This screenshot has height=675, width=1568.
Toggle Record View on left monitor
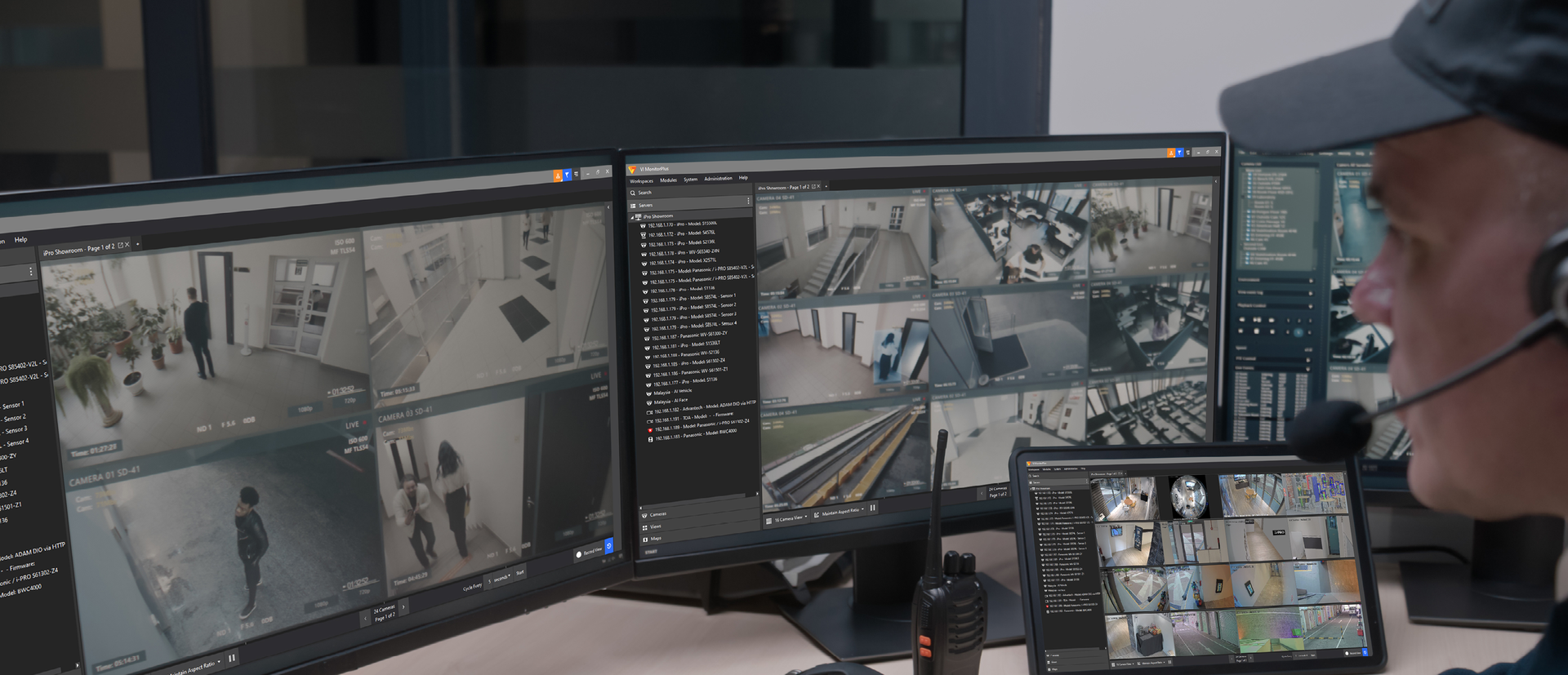(x=589, y=553)
